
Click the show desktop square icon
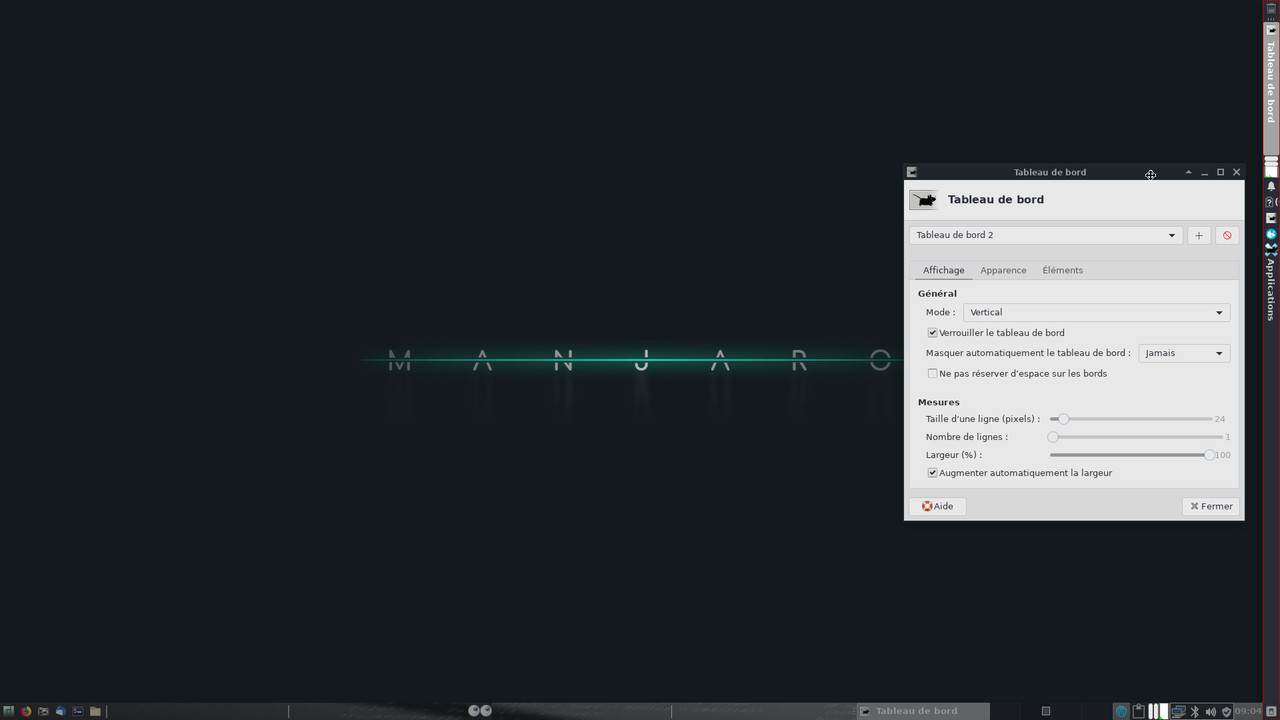pyautogui.click(x=1045, y=711)
